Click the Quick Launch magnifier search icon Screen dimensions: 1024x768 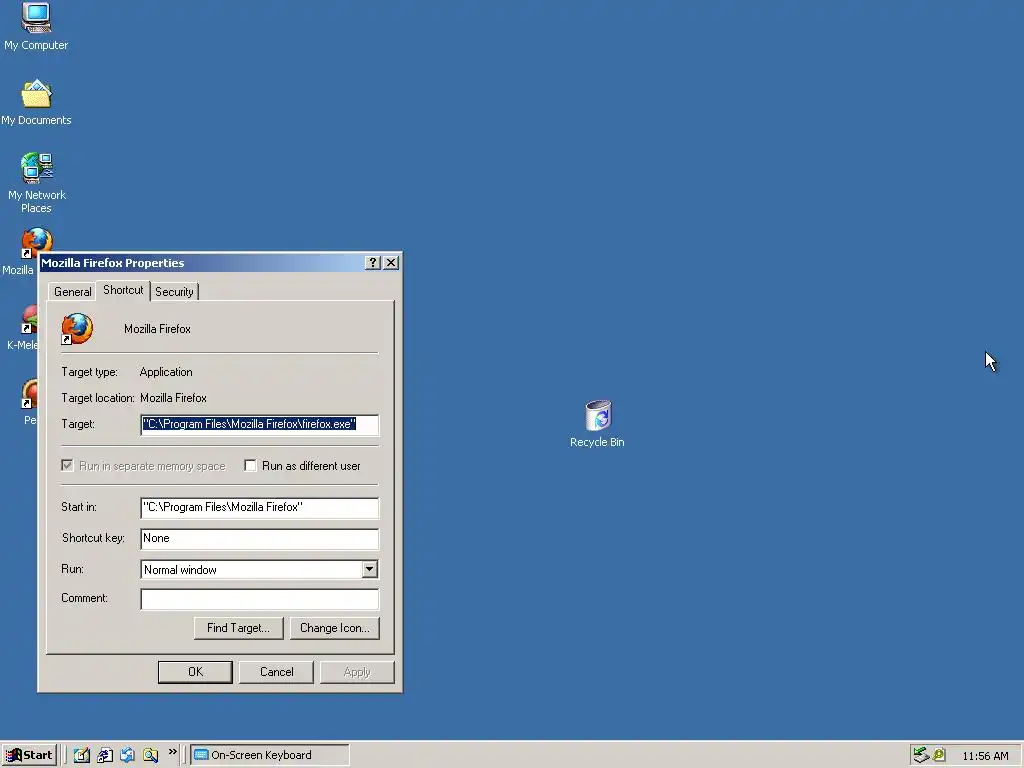[x=150, y=755]
